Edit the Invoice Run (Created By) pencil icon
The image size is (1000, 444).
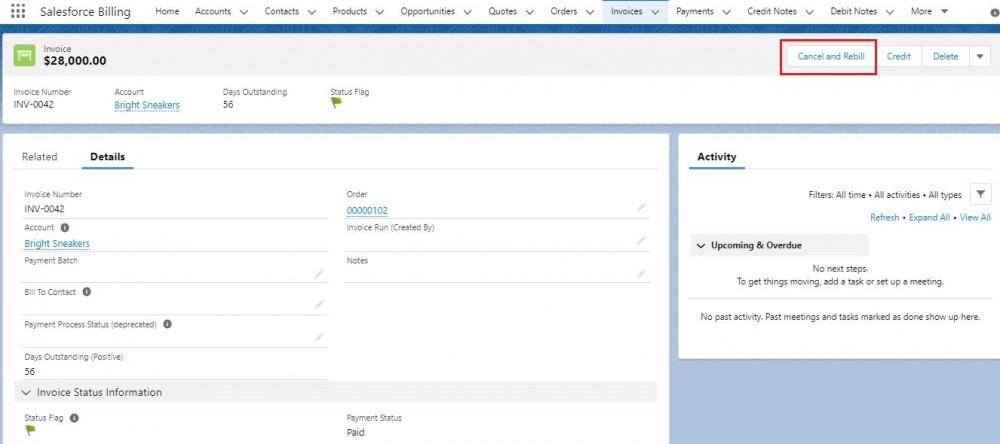click(x=641, y=240)
